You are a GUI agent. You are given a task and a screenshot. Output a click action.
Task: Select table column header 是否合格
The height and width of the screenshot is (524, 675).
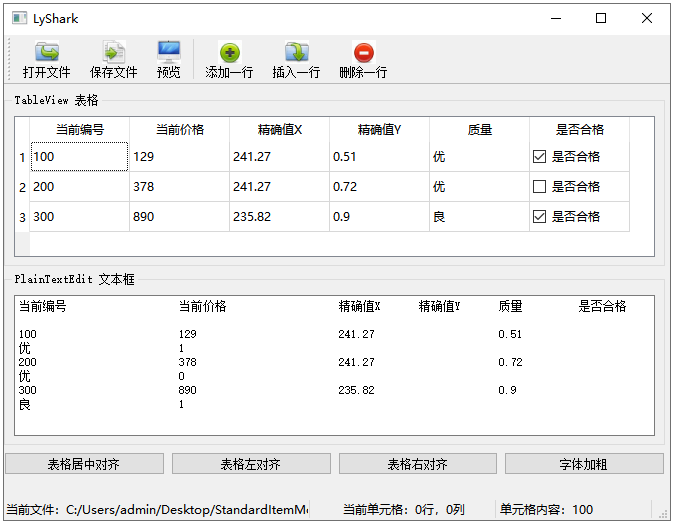(x=579, y=129)
